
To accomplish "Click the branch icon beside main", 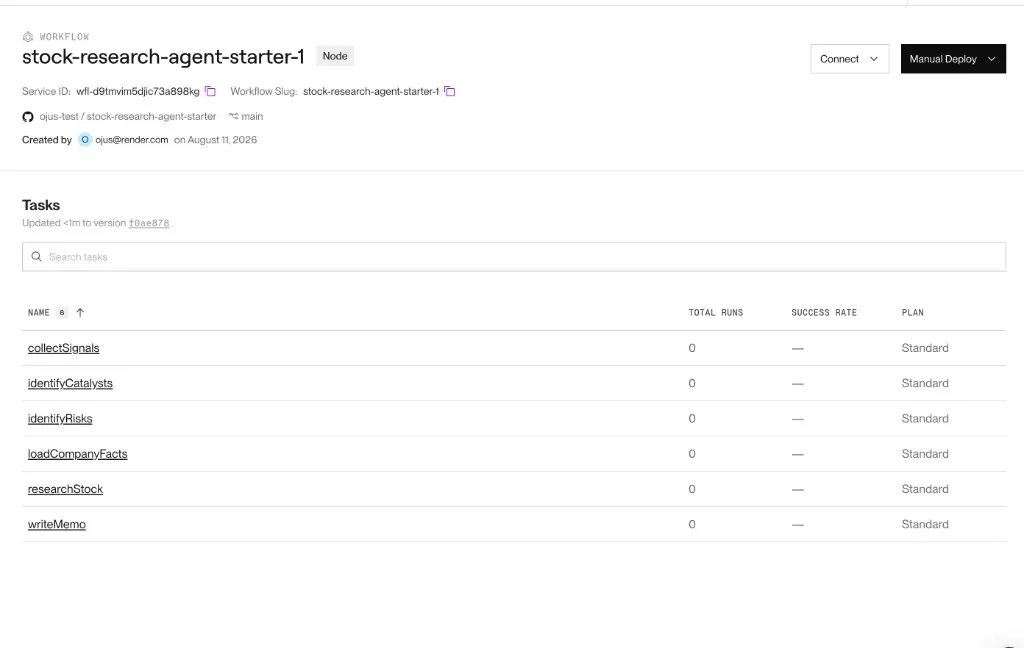I will [233, 116].
